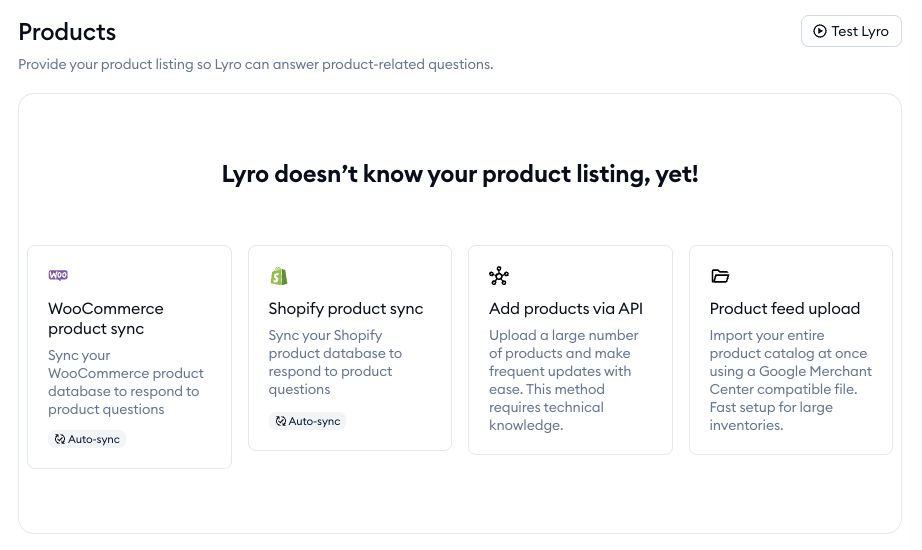
Task: Open the WooCommerce product sync title
Action: point(106,318)
